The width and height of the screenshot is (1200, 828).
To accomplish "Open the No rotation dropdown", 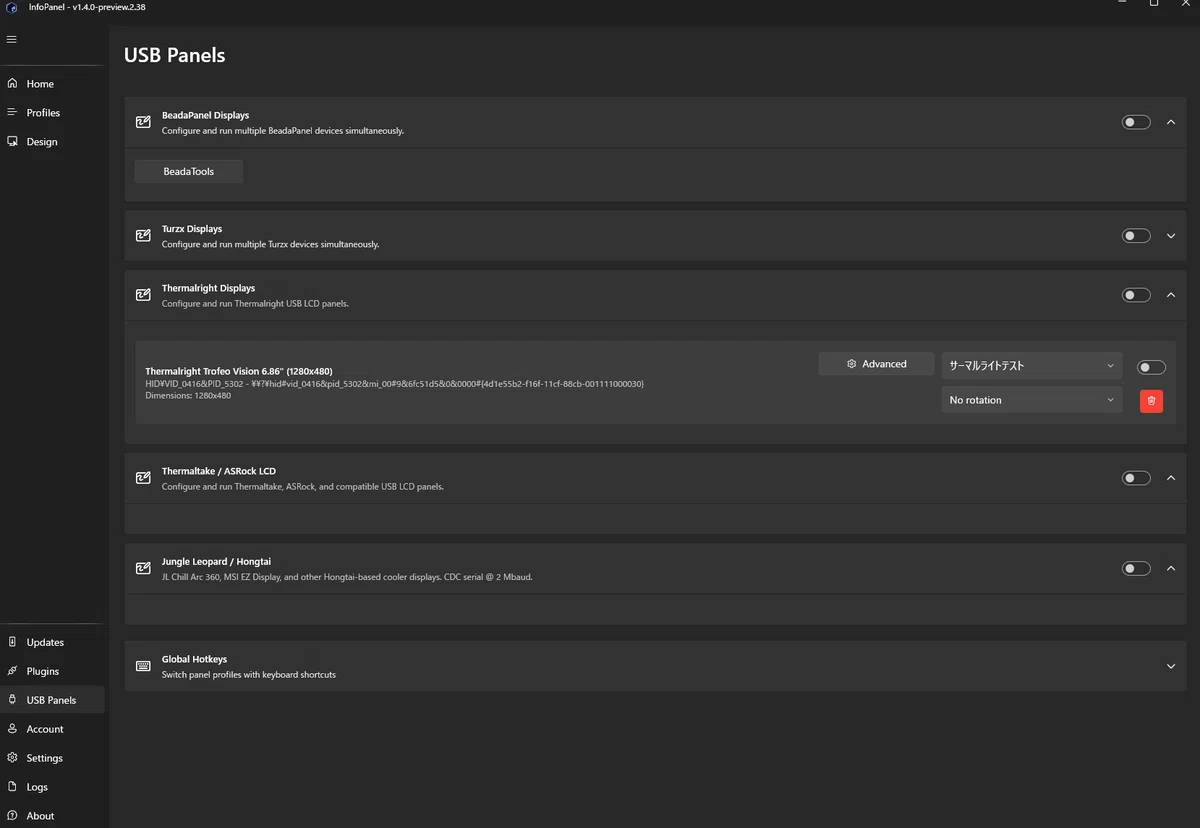I will click(1032, 400).
